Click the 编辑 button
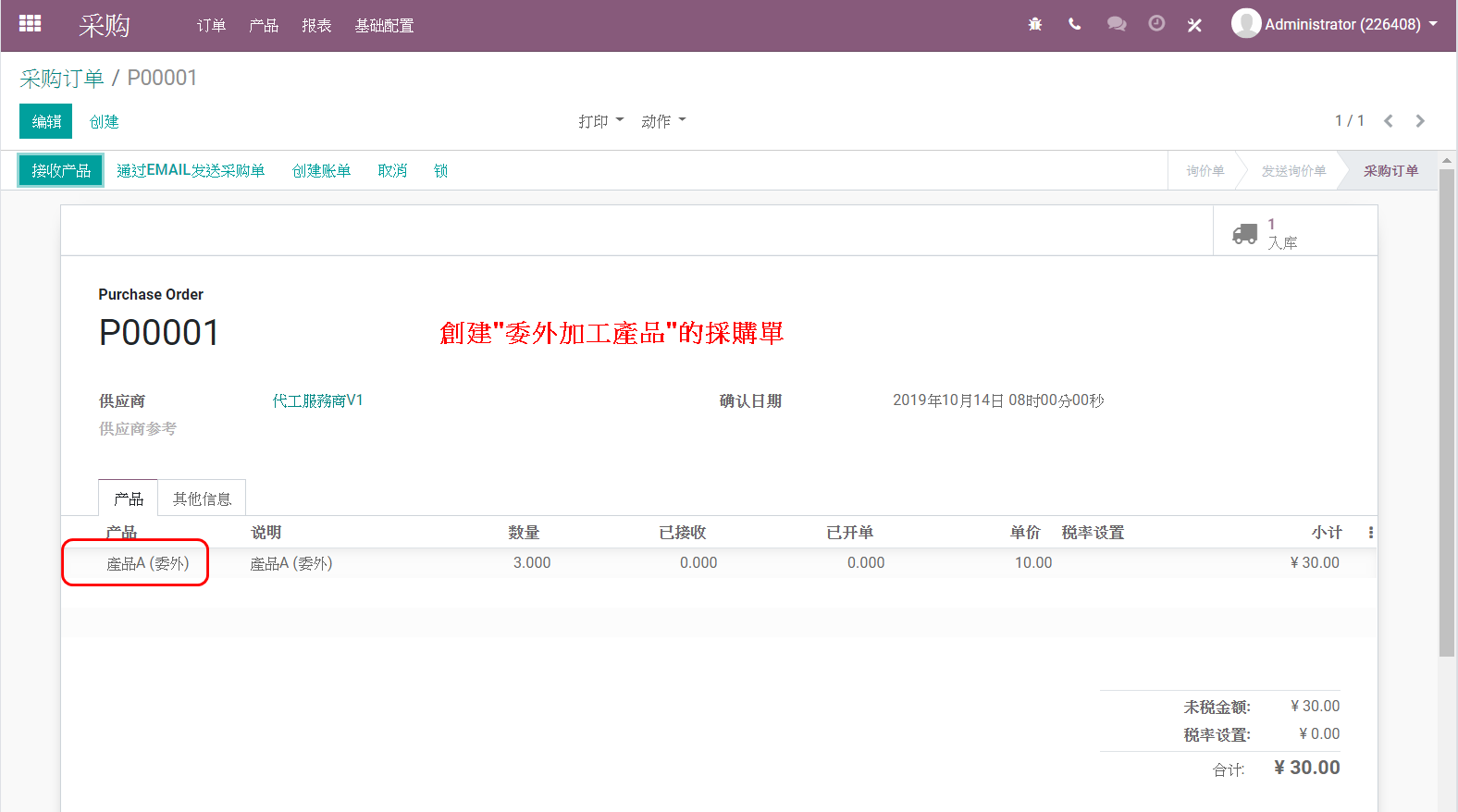Screen dimensions: 1458x812 click(46, 121)
